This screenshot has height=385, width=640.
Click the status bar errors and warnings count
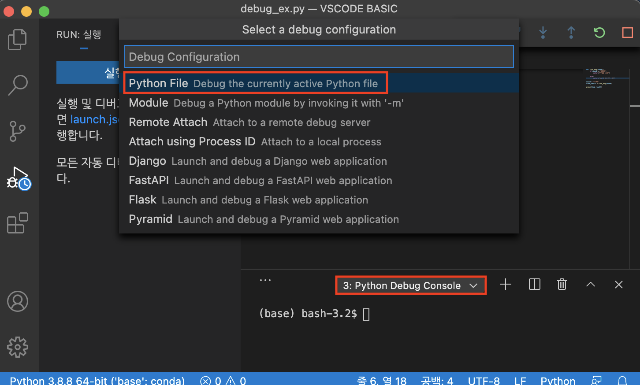tap(223, 381)
